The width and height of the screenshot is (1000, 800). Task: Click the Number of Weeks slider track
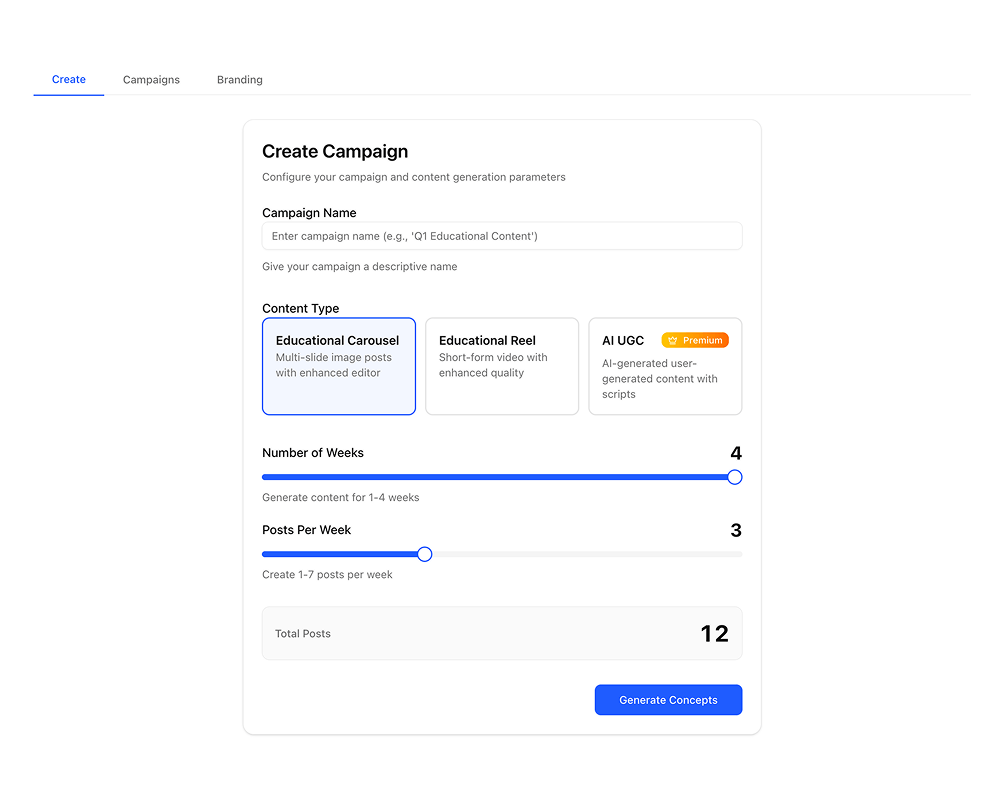[x=500, y=477]
